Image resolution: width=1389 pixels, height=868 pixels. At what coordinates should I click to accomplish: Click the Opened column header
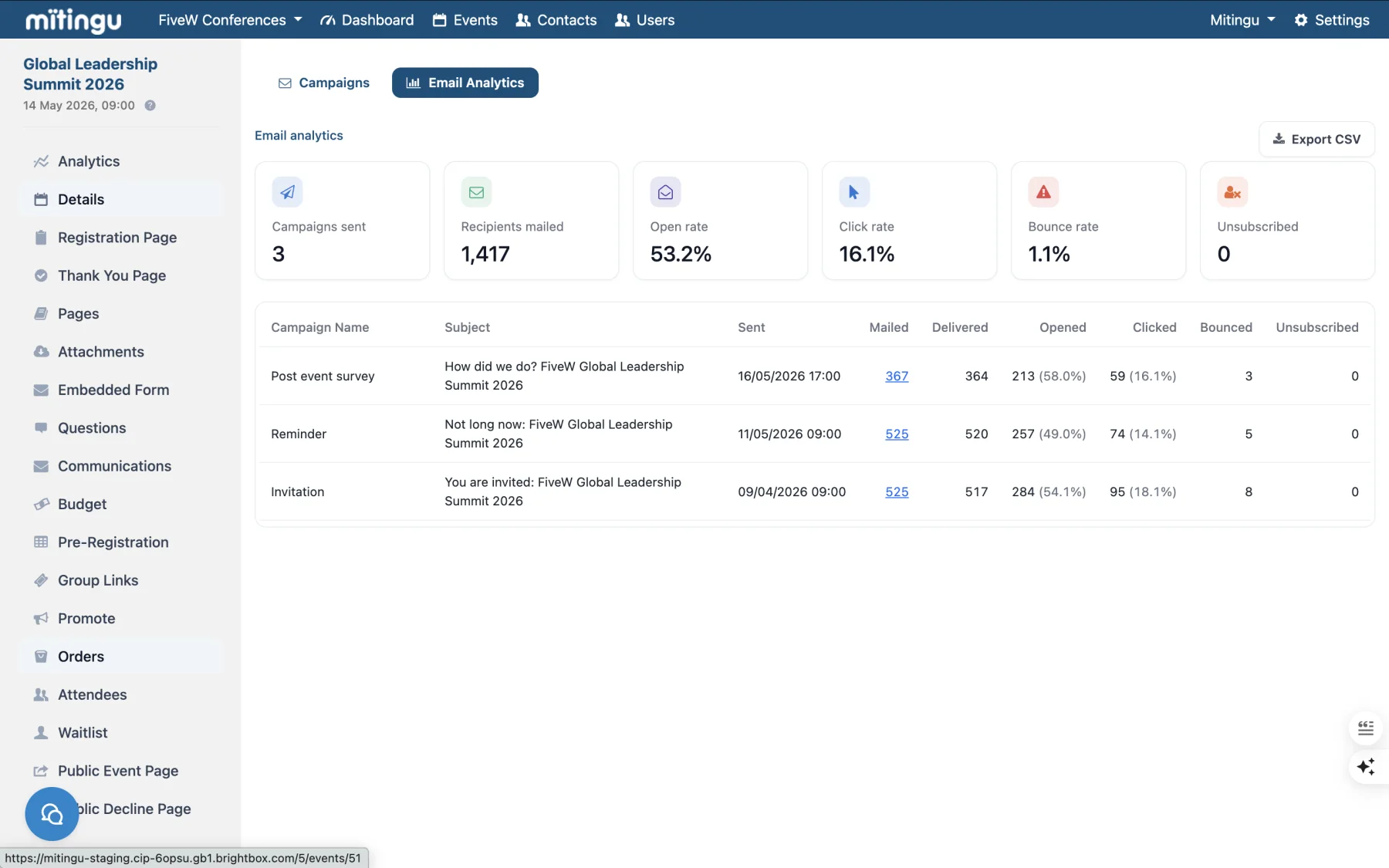(x=1063, y=327)
